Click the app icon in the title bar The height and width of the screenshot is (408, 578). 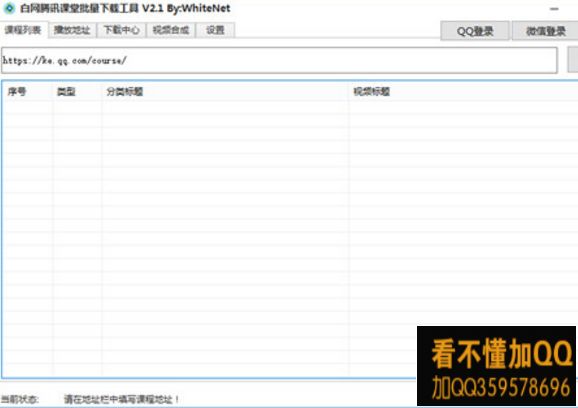(x=9, y=8)
